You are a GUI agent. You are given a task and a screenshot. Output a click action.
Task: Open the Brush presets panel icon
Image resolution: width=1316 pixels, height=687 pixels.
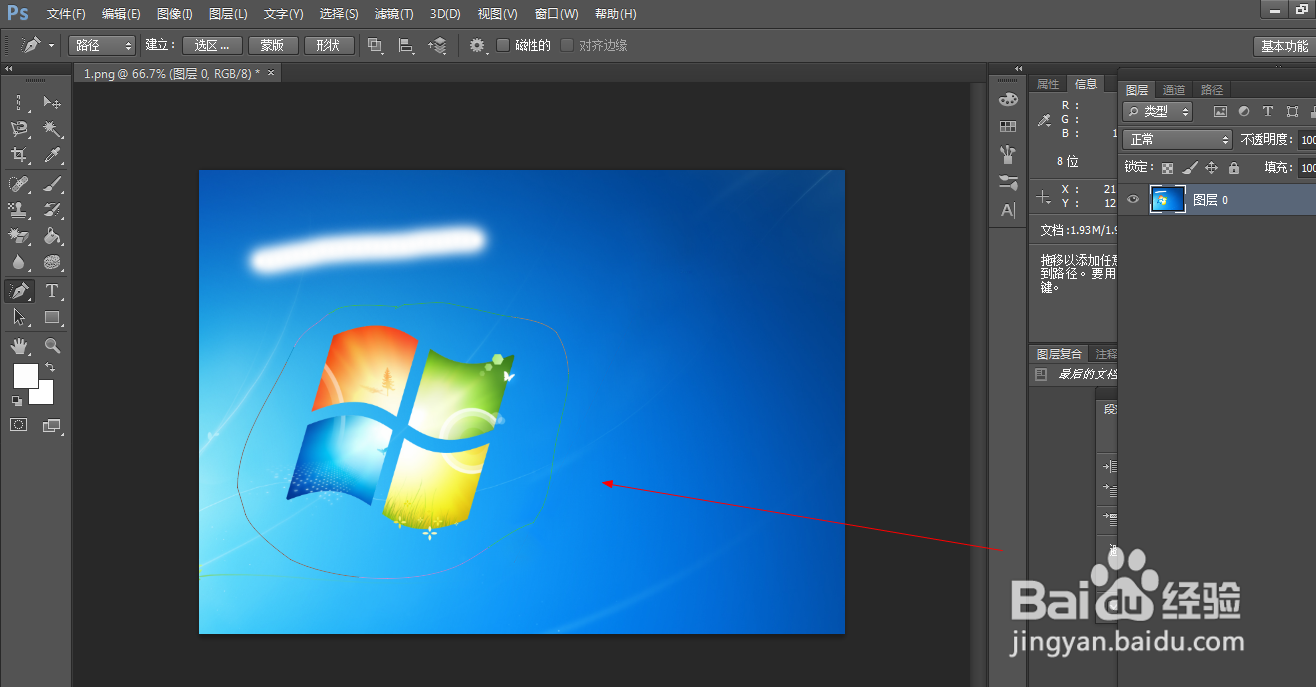pos(1008,155)
